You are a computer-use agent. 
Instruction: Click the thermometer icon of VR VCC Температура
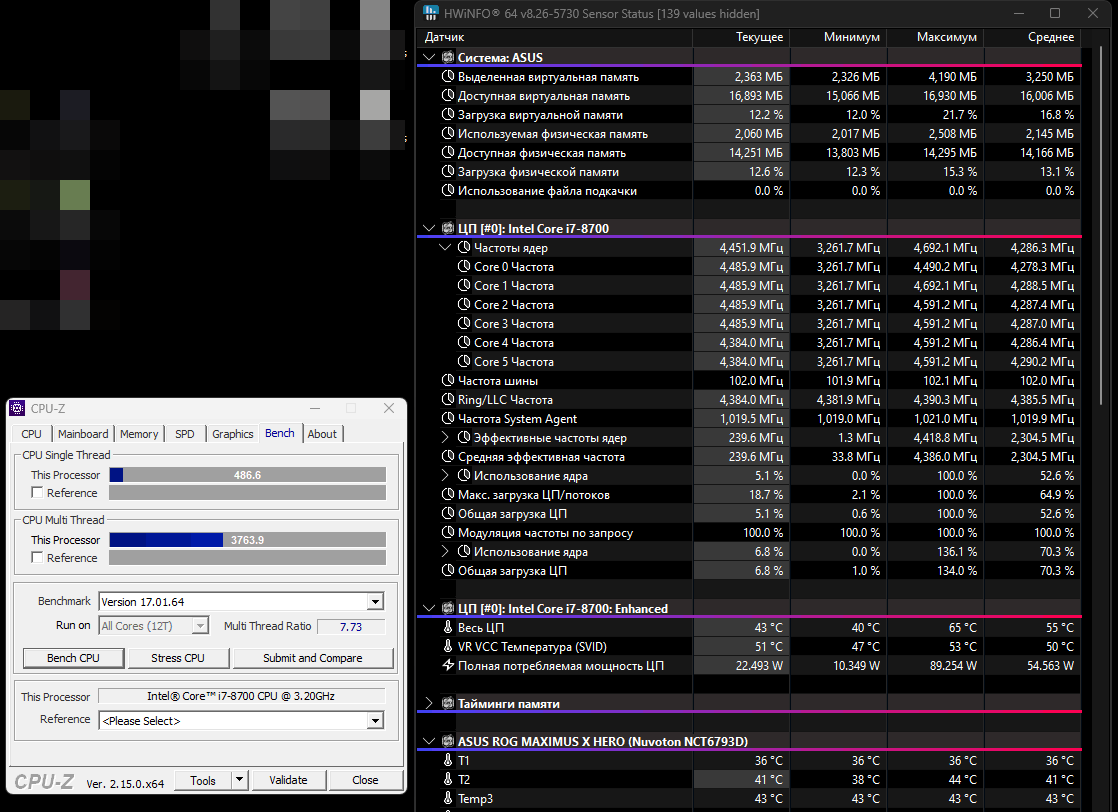click(x=448, y=647)
